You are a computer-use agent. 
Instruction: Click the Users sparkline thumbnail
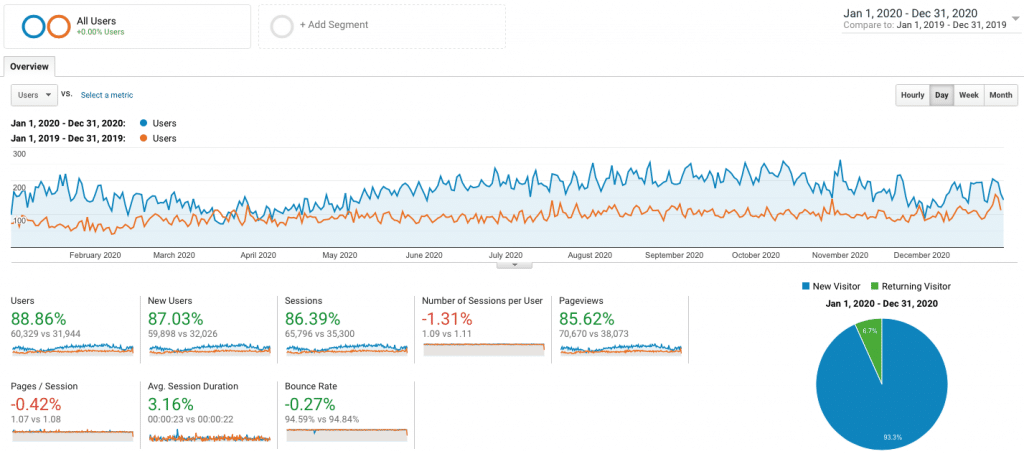pos(72,349)
